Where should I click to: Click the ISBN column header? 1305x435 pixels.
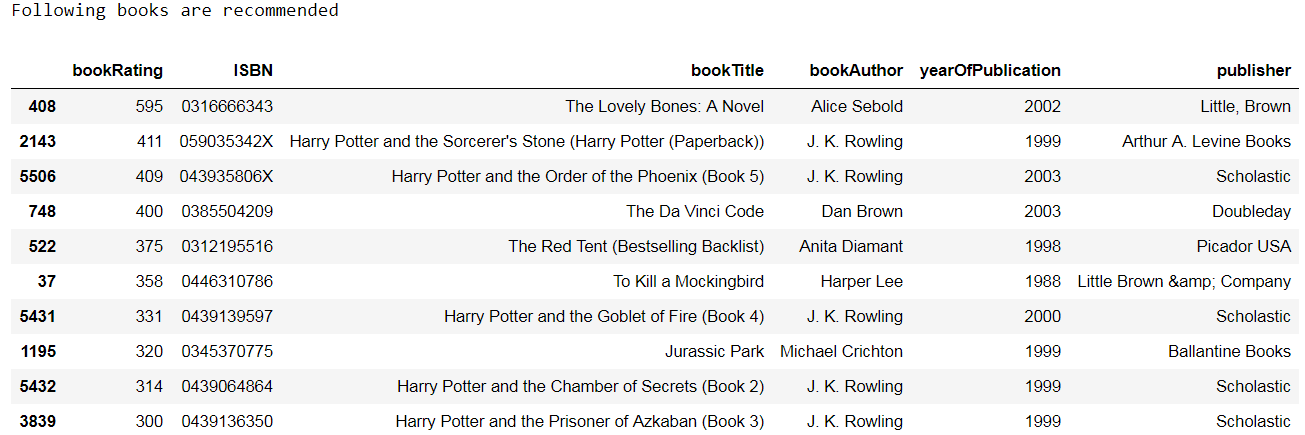254,70
